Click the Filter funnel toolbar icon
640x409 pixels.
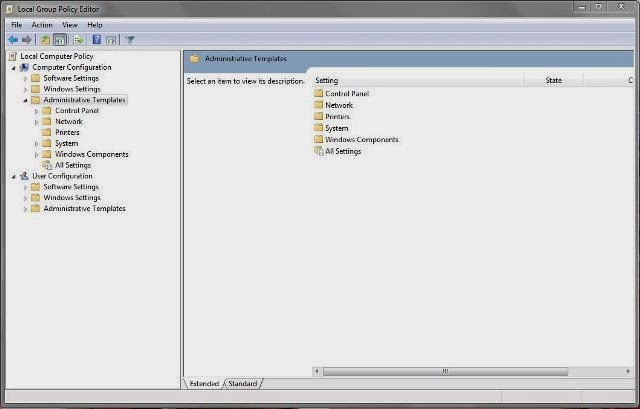click(x=130, y=40)
